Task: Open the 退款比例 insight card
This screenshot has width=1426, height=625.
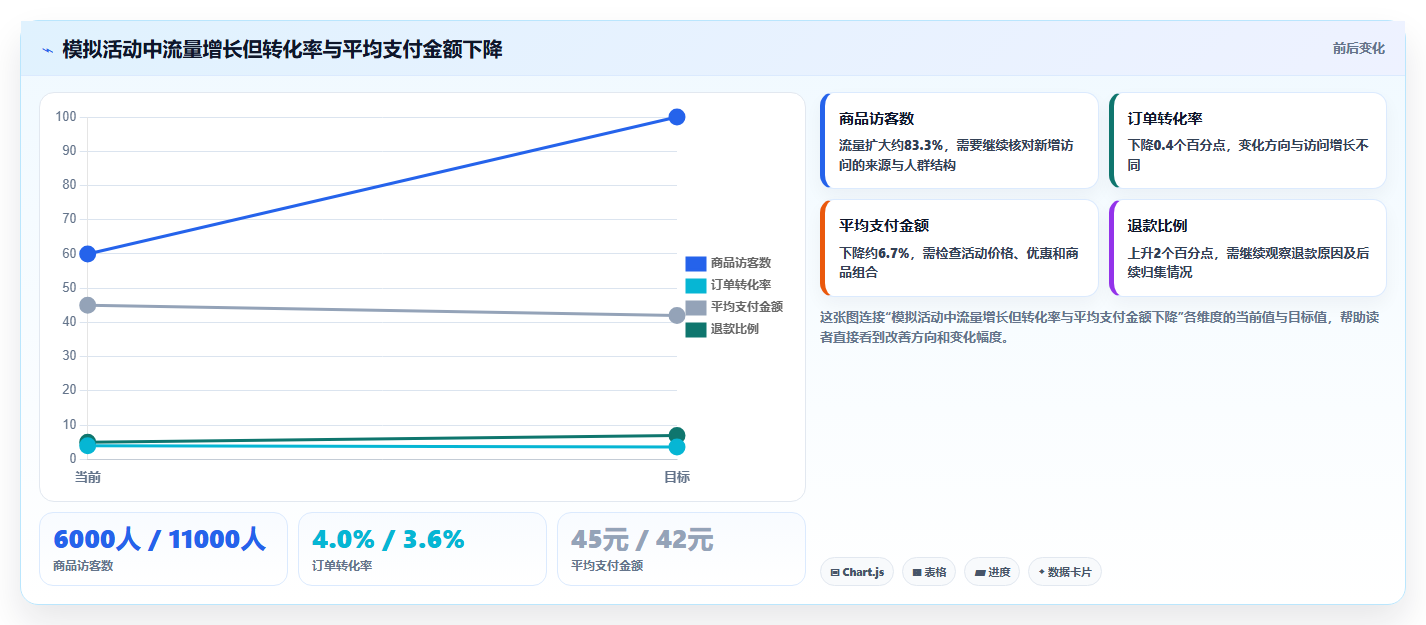Action: 1248,248
